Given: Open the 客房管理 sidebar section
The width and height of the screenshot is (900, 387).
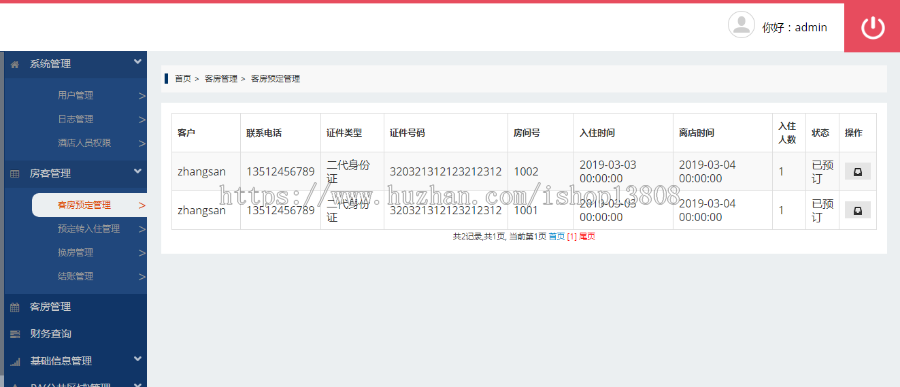Looking at the screenshot, I should tap(51, 307).
